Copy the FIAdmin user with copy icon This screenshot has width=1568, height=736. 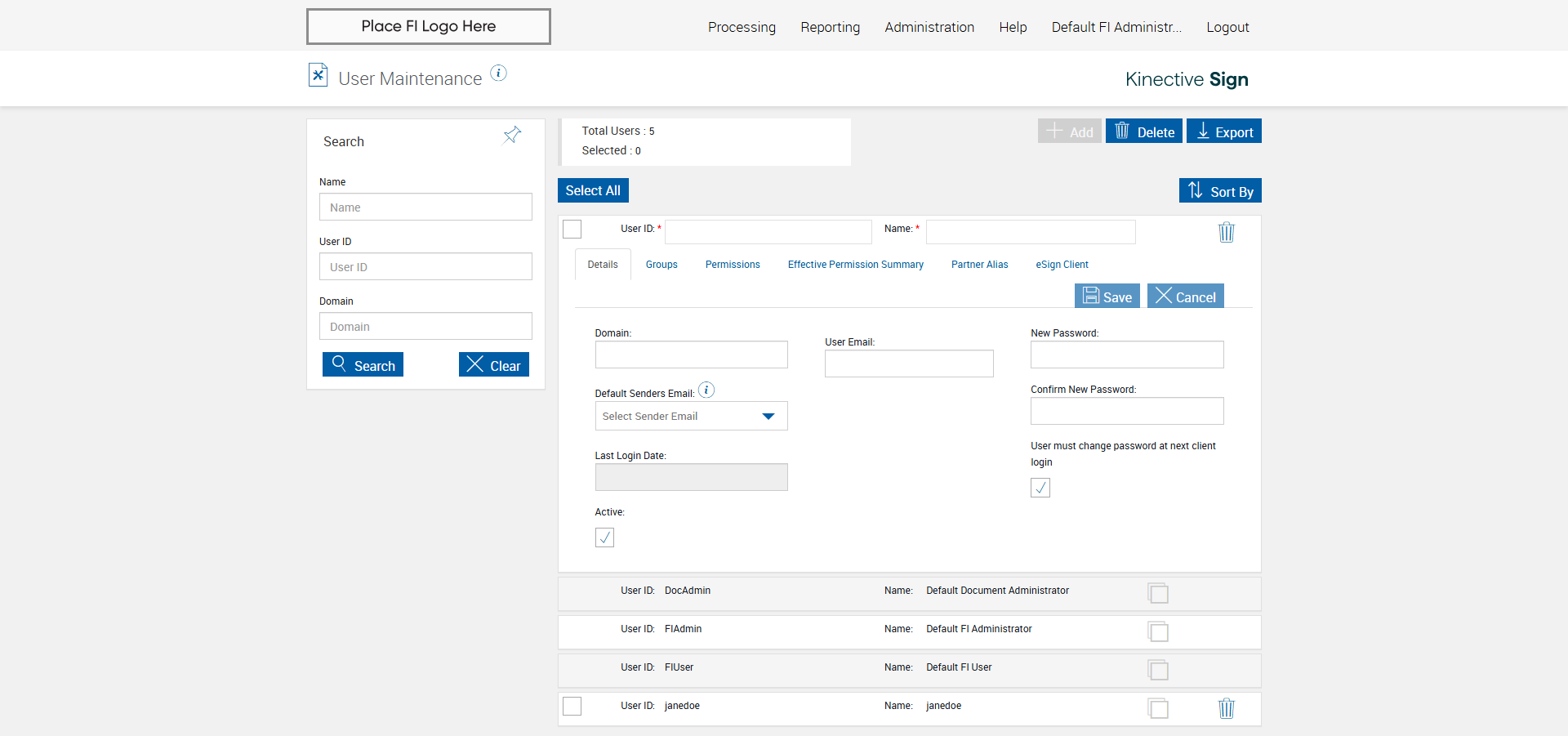coord(1158,631)
